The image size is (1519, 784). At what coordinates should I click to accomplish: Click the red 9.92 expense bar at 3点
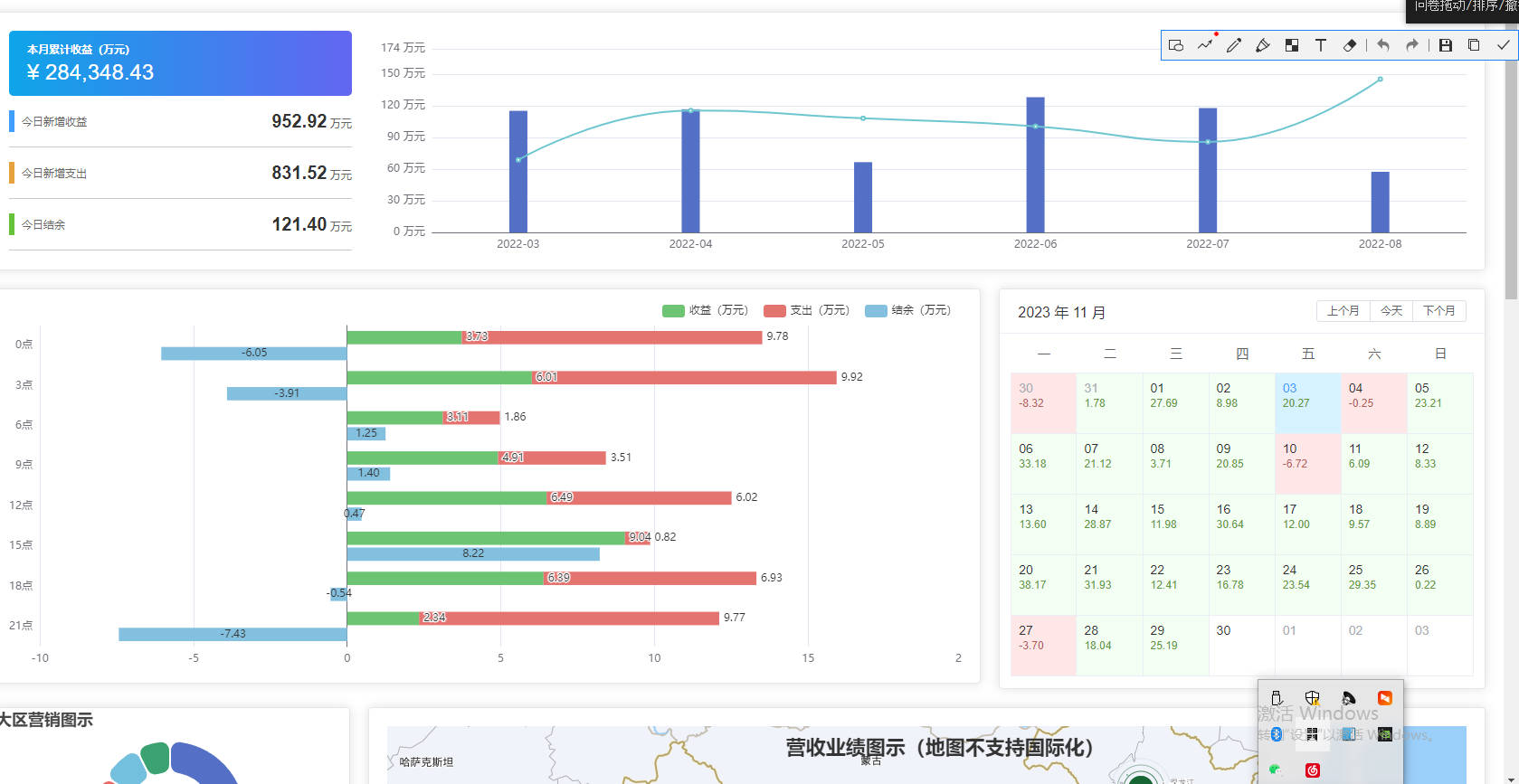[684, 377]
